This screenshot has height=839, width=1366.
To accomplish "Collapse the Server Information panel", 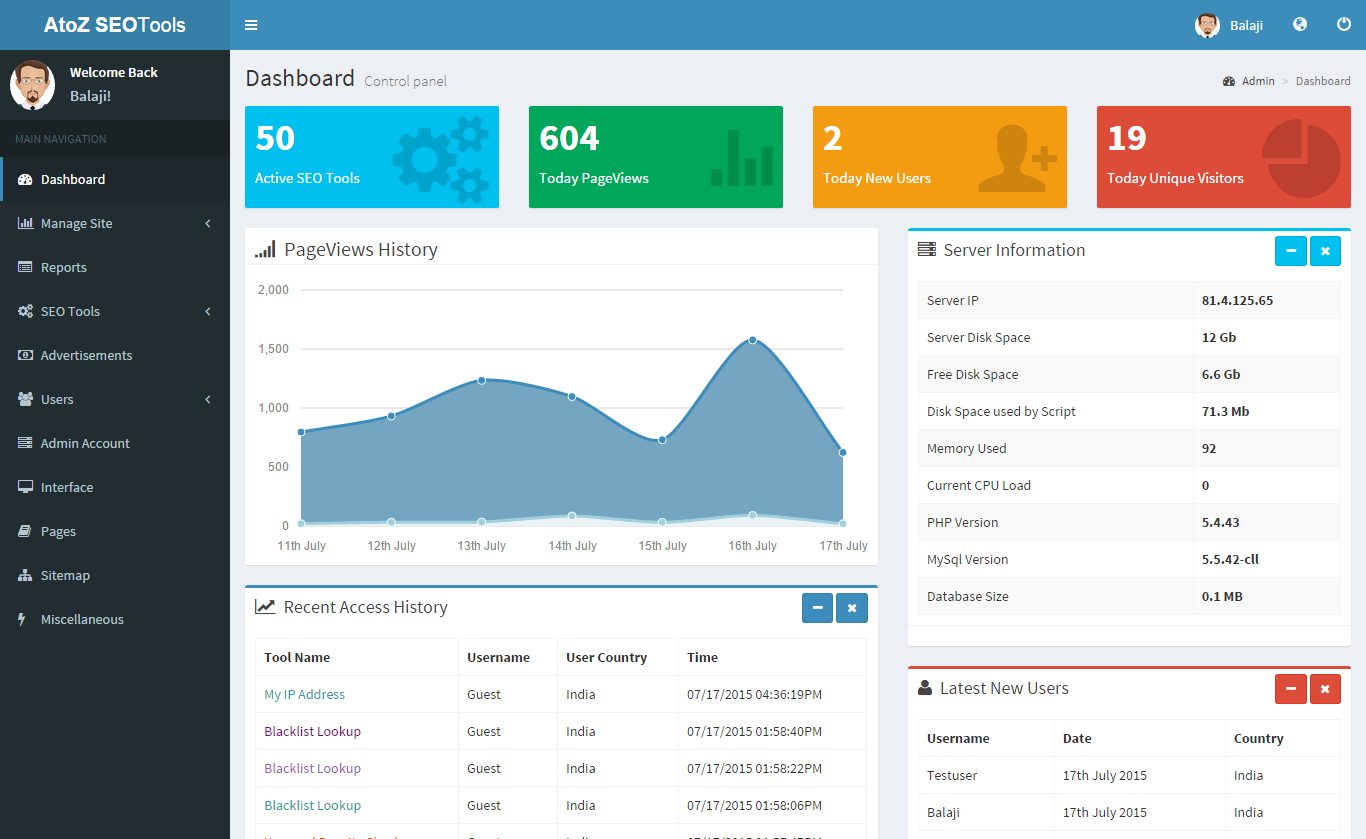I will click(1291, 250).
